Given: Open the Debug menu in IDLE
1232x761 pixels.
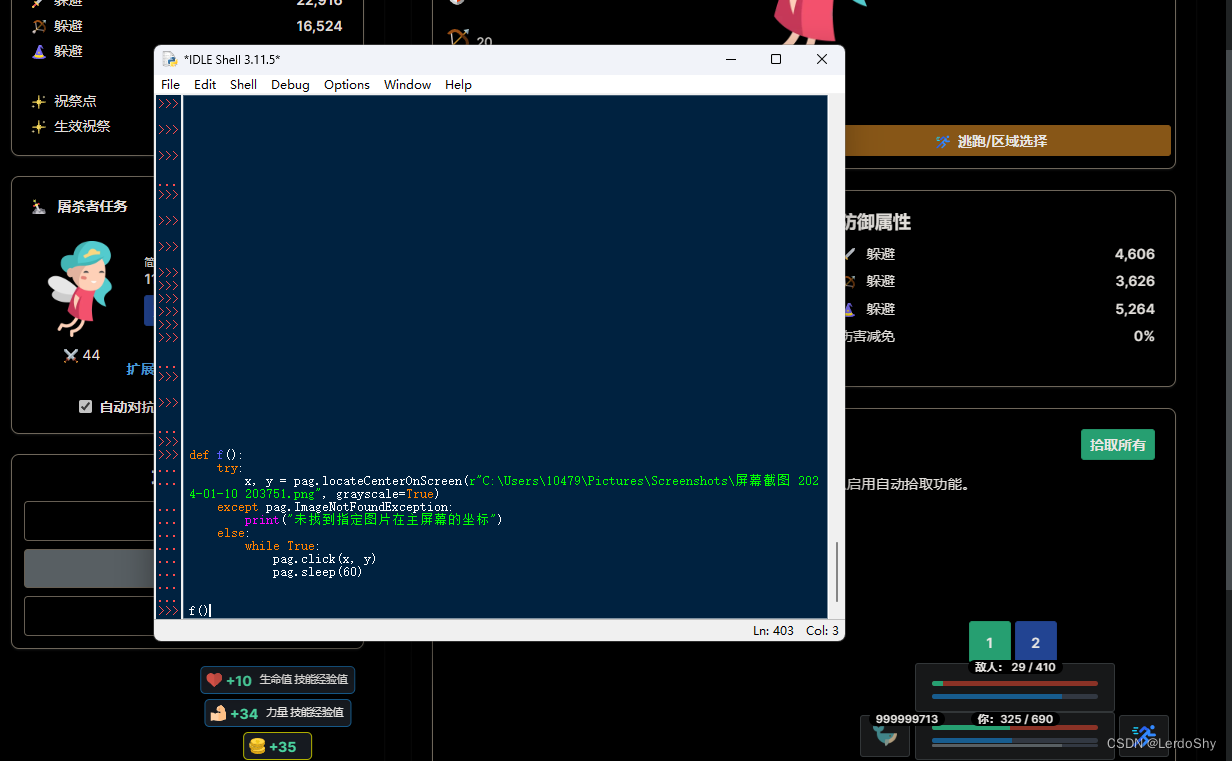Looking at the screenshot, I should click(x=289, y=85).
